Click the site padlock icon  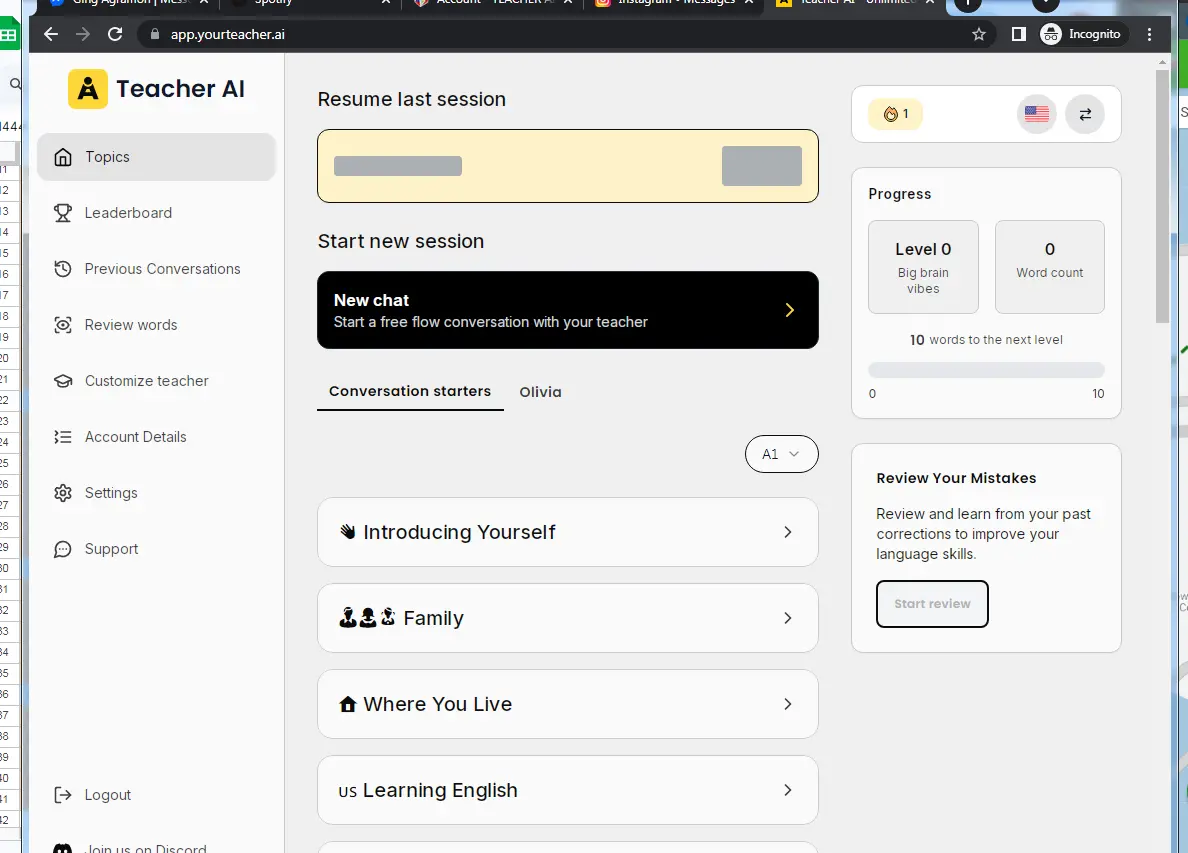(155, 34)
